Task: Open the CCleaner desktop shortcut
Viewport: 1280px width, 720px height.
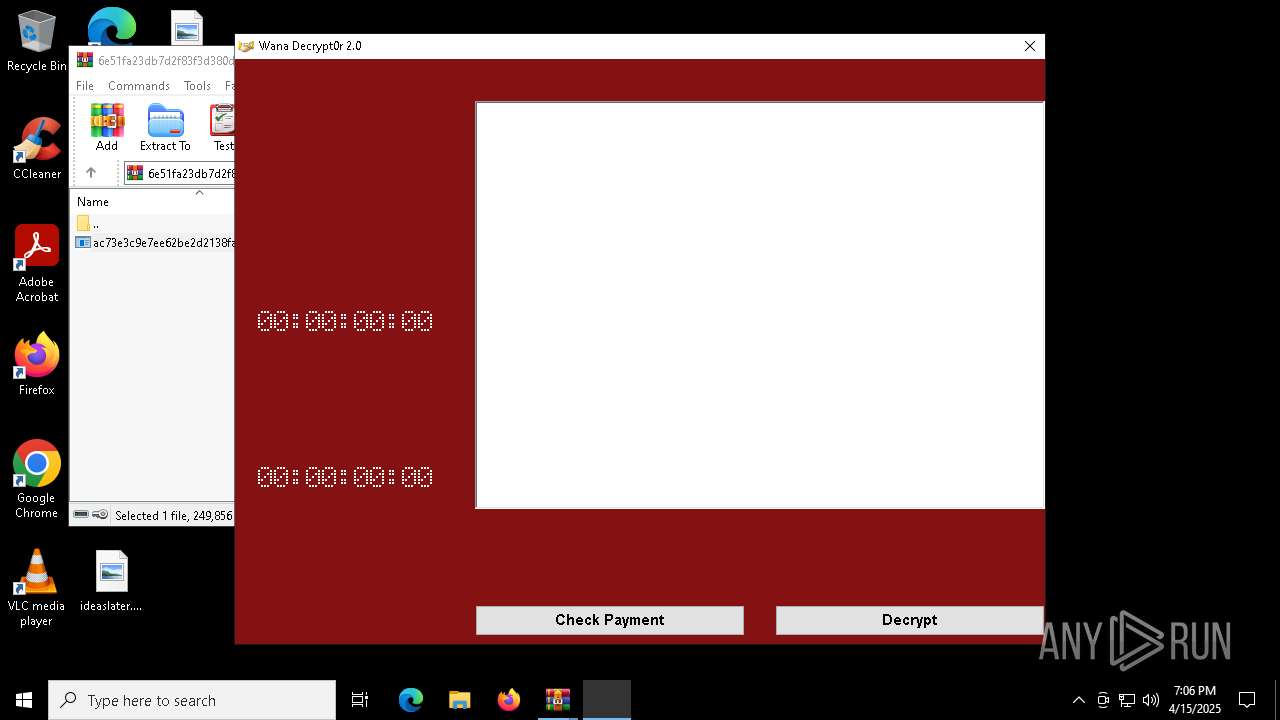Action: (x=37, y=149)
